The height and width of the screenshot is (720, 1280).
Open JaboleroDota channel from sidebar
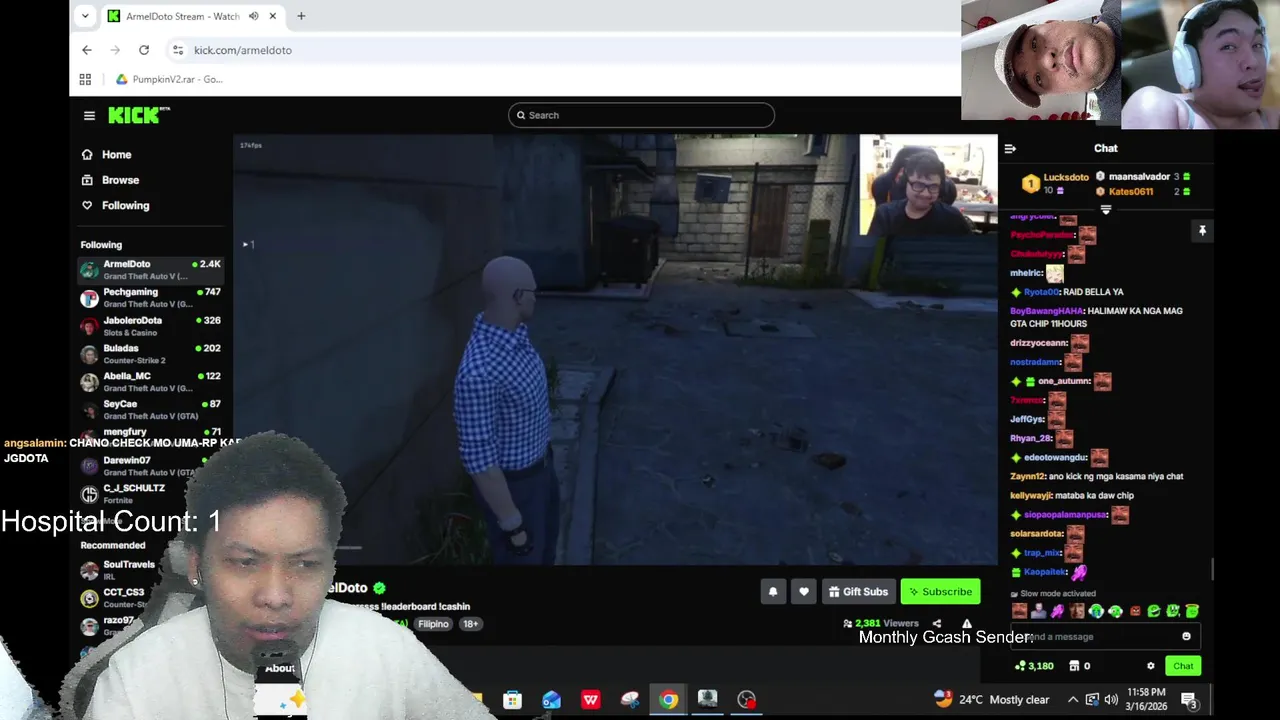click(151, 326)
